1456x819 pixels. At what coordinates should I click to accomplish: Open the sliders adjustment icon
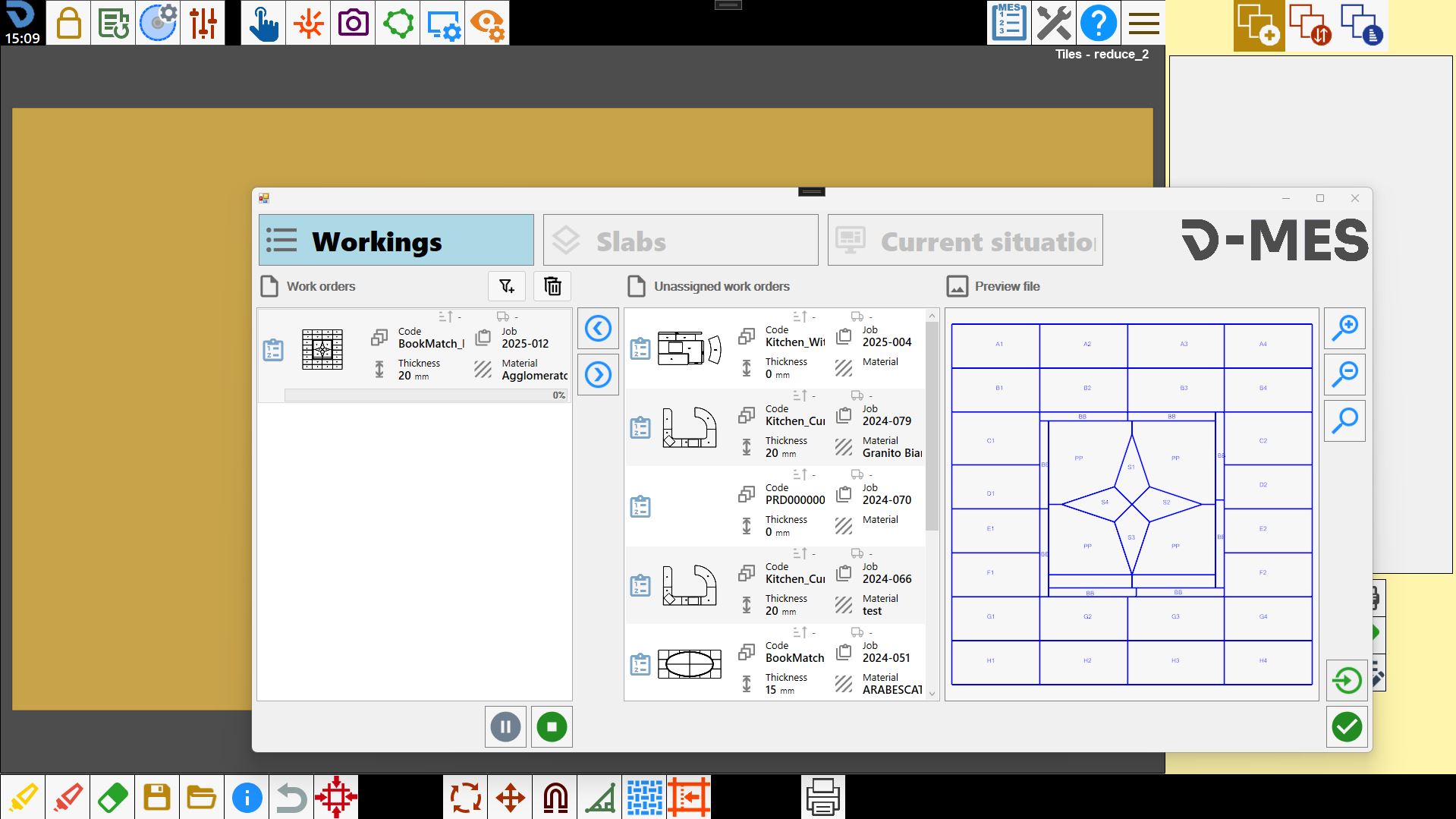203,23
